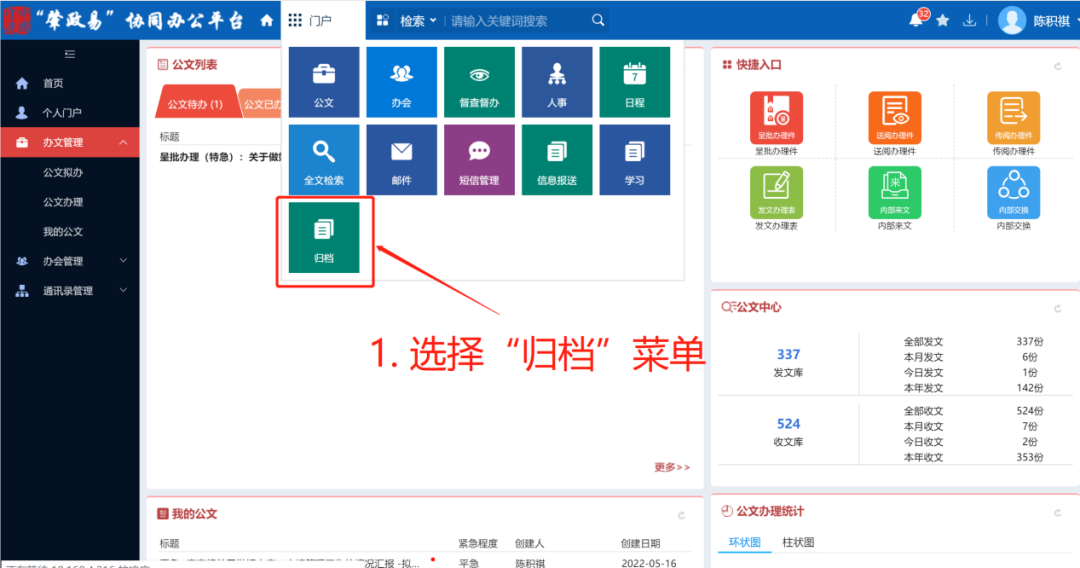1080x568 pixels.
Task: Open 送阅办理件 quick entry
Action: tap(895, 124)
